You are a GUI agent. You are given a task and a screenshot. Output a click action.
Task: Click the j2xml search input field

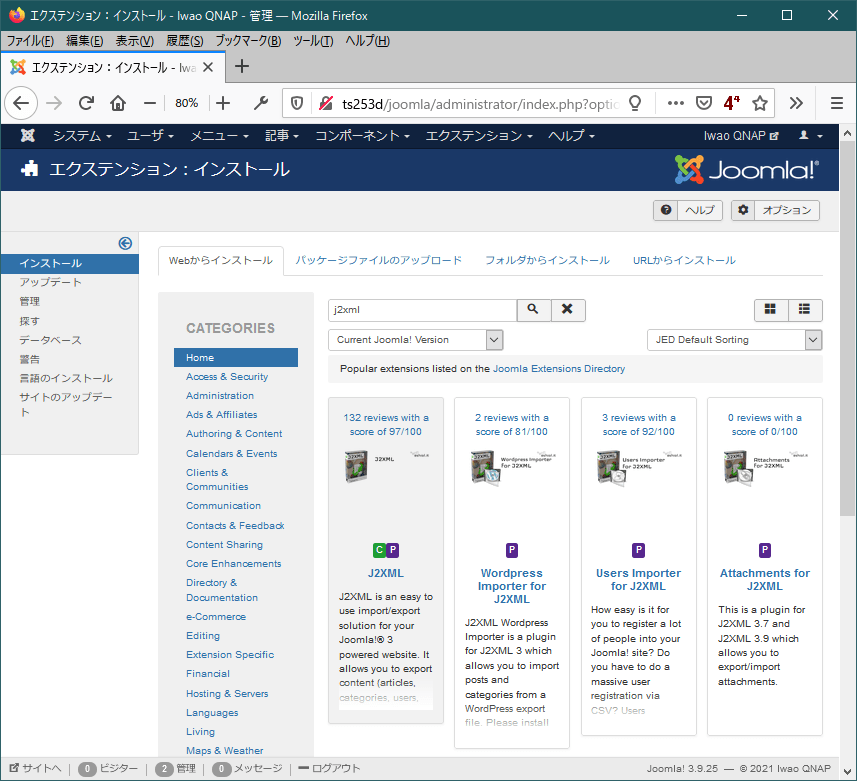tap(422, 310)
